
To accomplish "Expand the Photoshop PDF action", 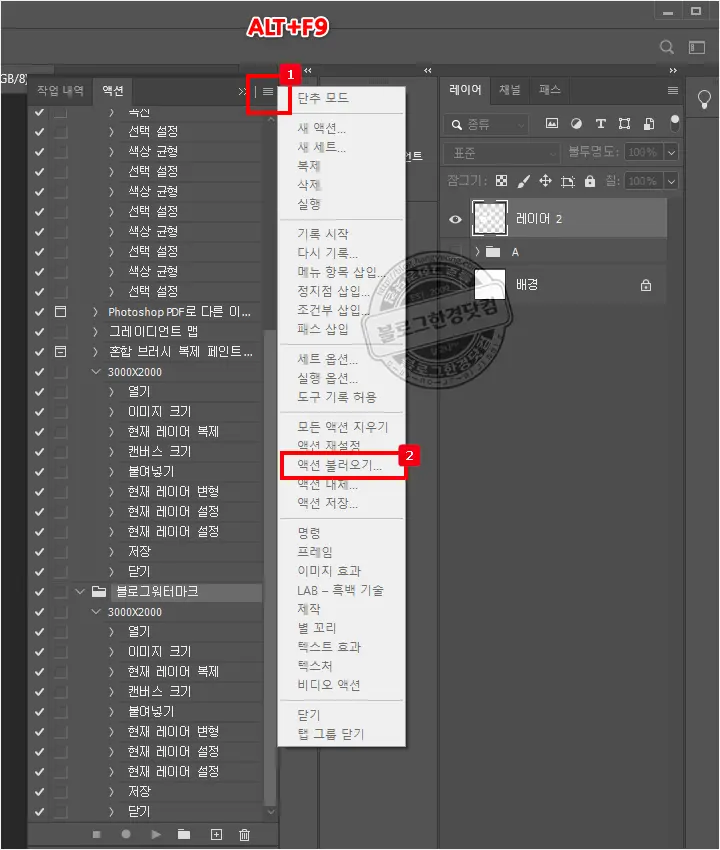I will [95, 312].
